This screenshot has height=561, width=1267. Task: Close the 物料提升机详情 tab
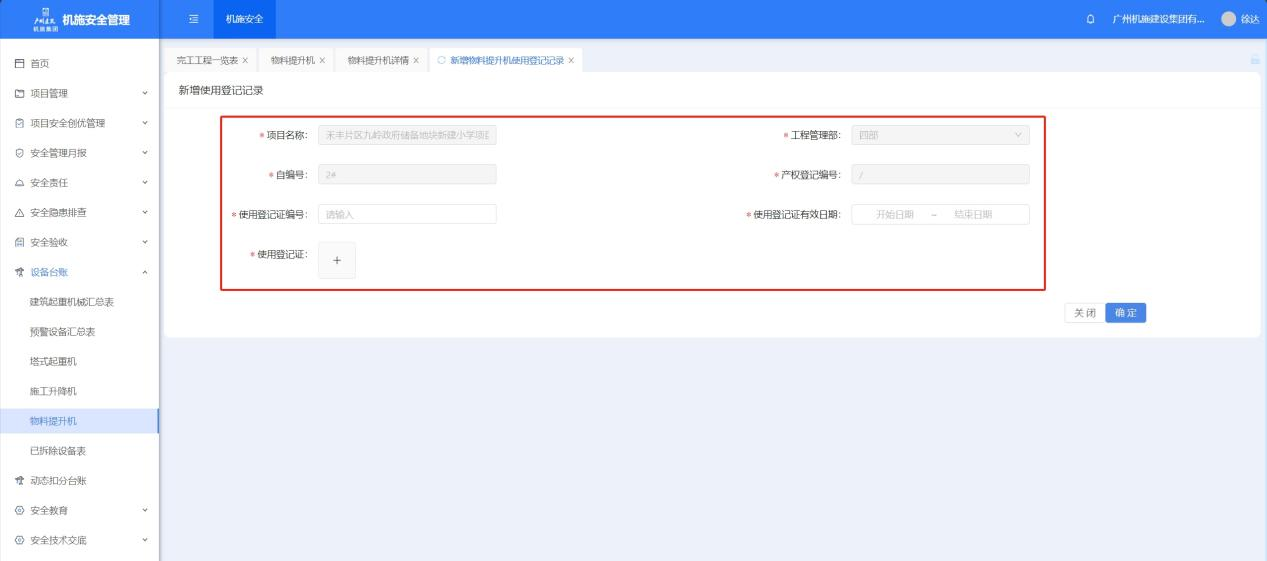(416, 60)
